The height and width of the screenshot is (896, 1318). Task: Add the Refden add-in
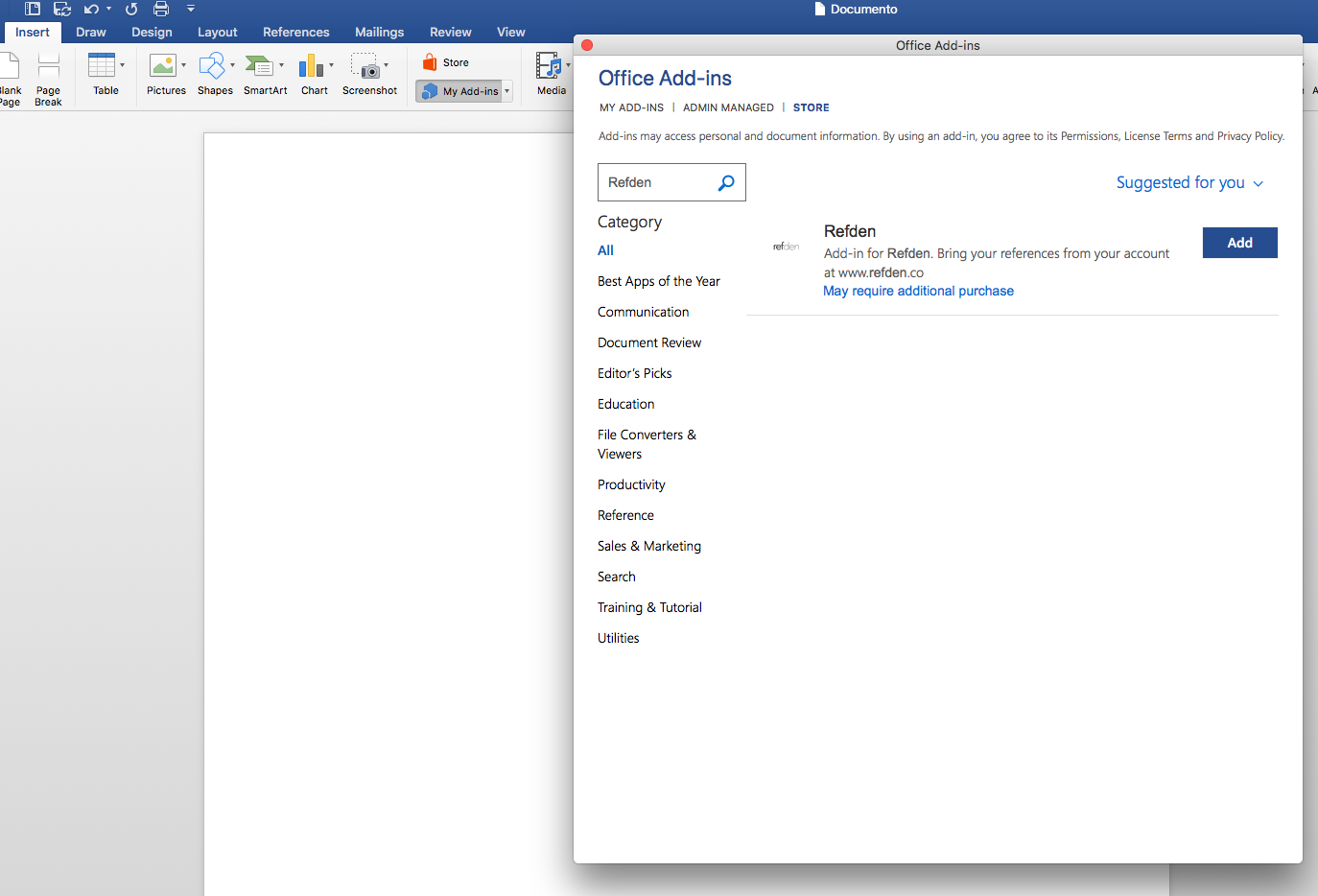tap(1240, 243)
